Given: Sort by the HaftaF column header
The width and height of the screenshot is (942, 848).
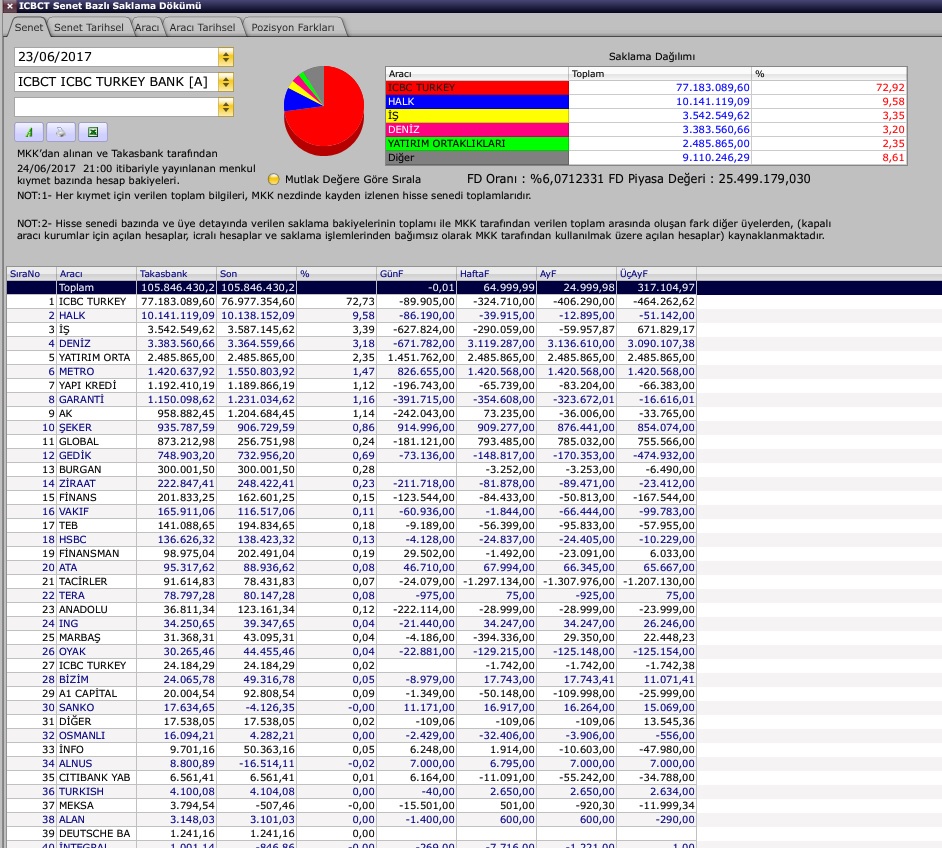Looking at the screenshot, I should (x=496, y=274).
